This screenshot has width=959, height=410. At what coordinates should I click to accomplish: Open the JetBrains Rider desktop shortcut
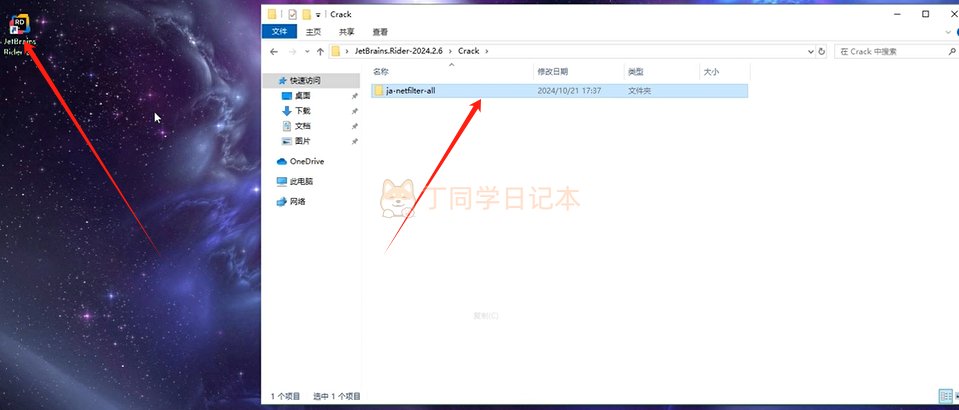click(20, 34)
